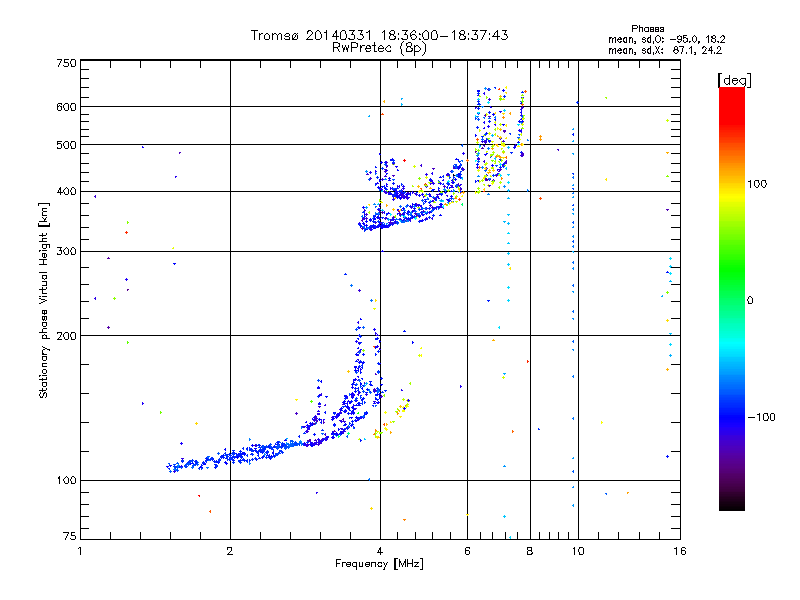Click the x-axis tick label '10'
This screenshot has height=600, width=800.
578,551
